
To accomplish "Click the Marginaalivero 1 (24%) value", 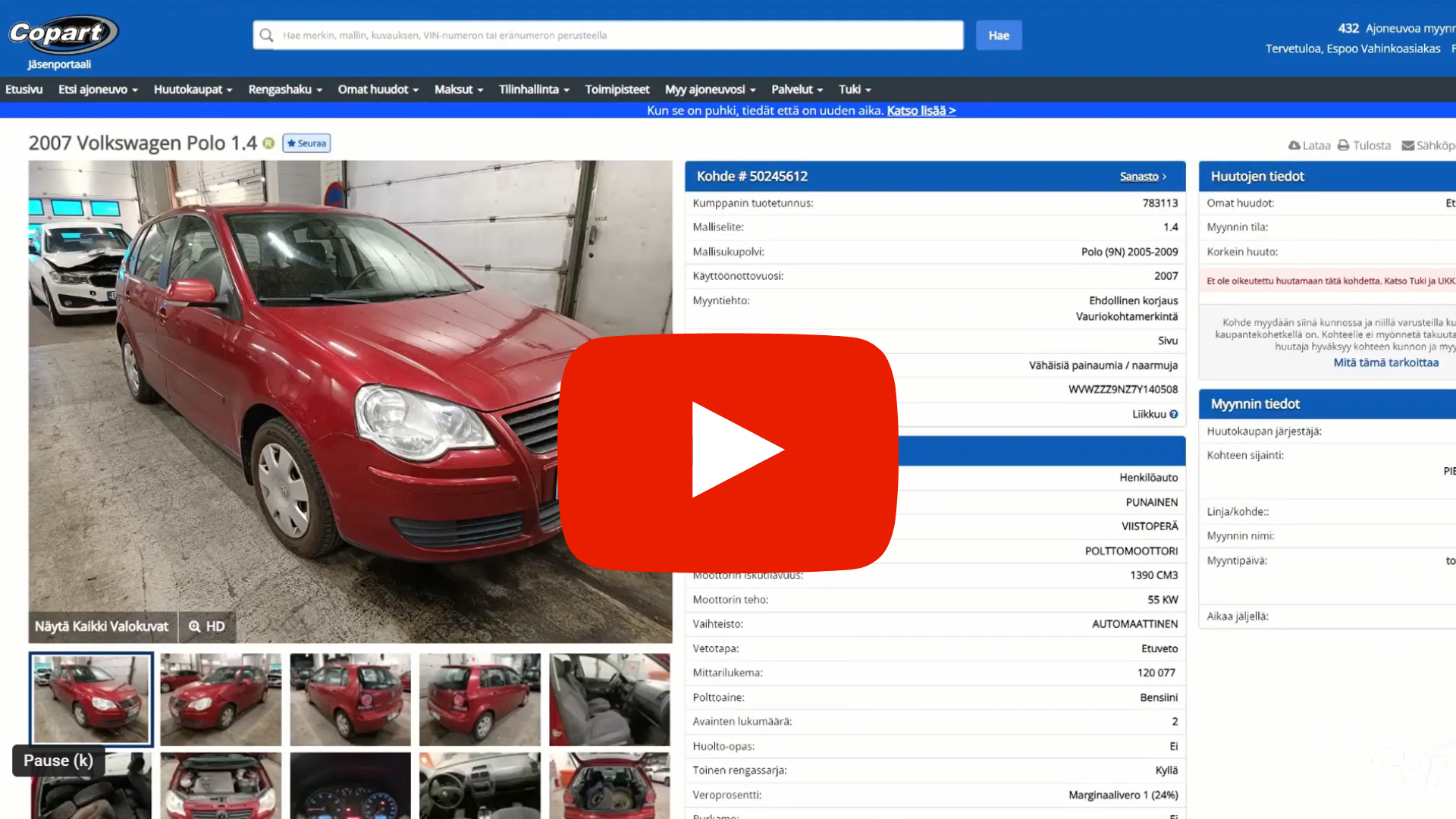I will point(1123,795).
